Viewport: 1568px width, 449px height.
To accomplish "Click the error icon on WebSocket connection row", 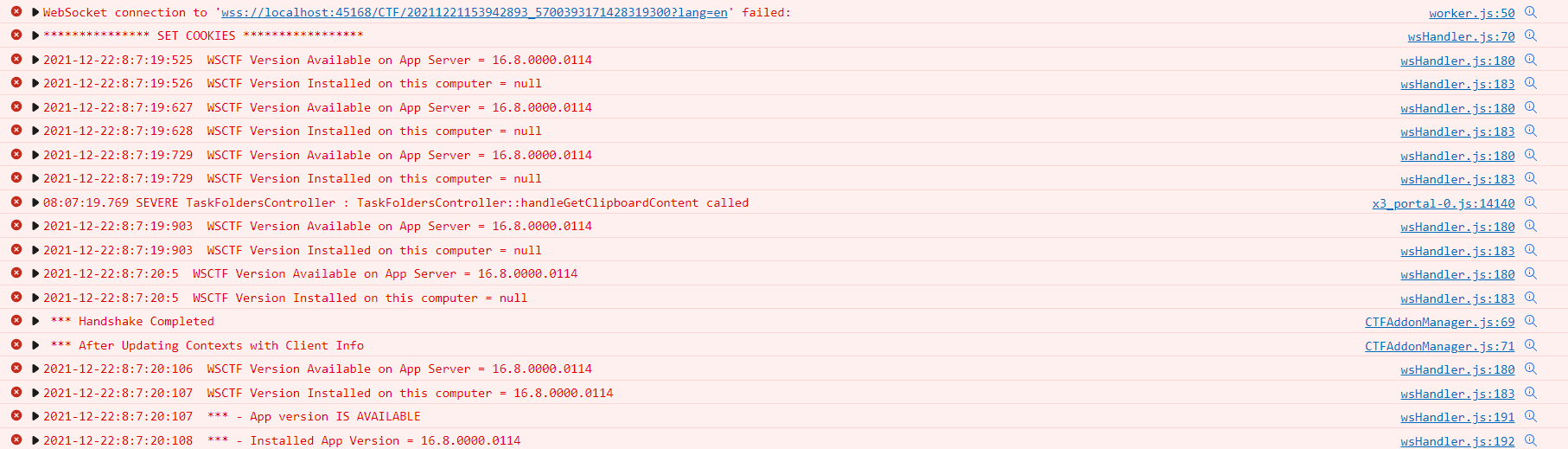I will click(x=16, y=11).
